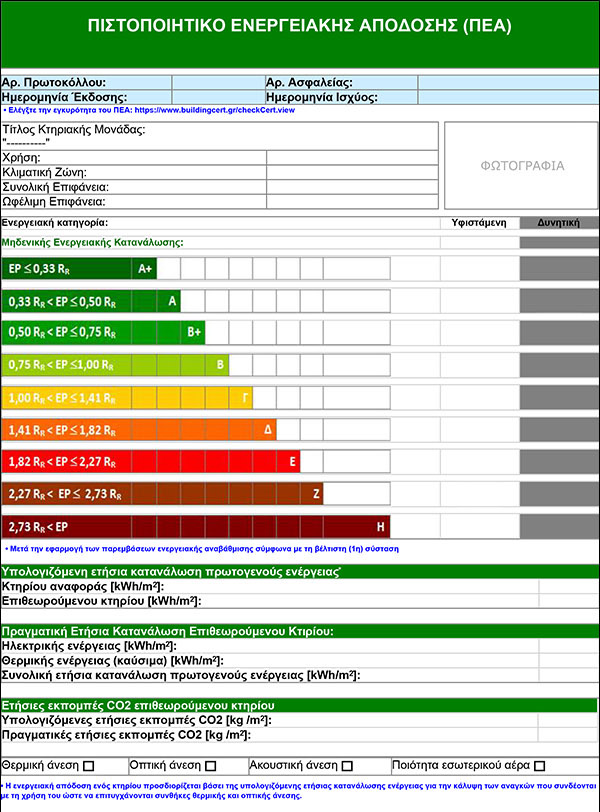Click the Μετά την εφαρμογή των παρεμβάσεων note
The image size is (600, 812).
202,549
